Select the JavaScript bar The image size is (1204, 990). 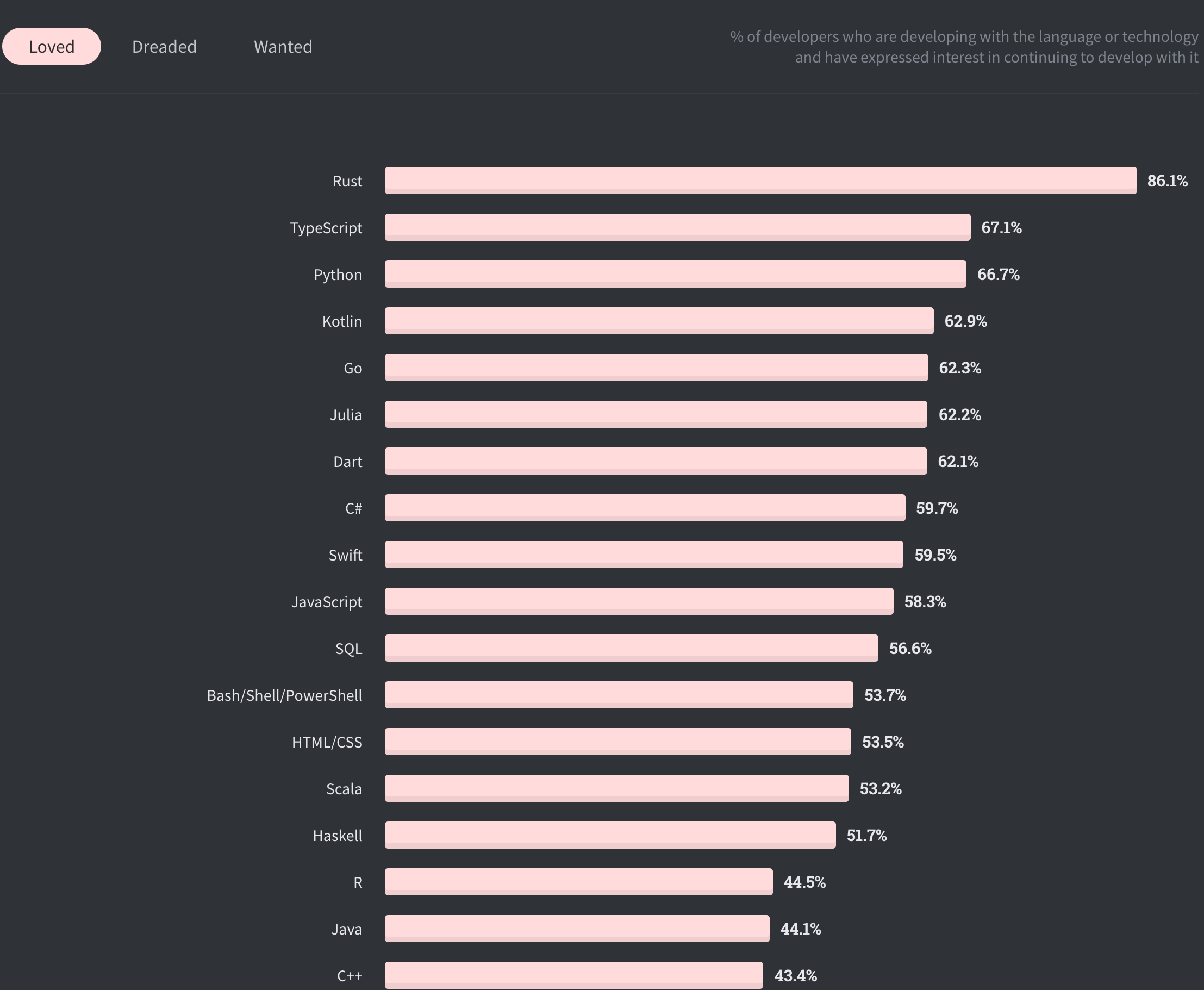[639, 601]
